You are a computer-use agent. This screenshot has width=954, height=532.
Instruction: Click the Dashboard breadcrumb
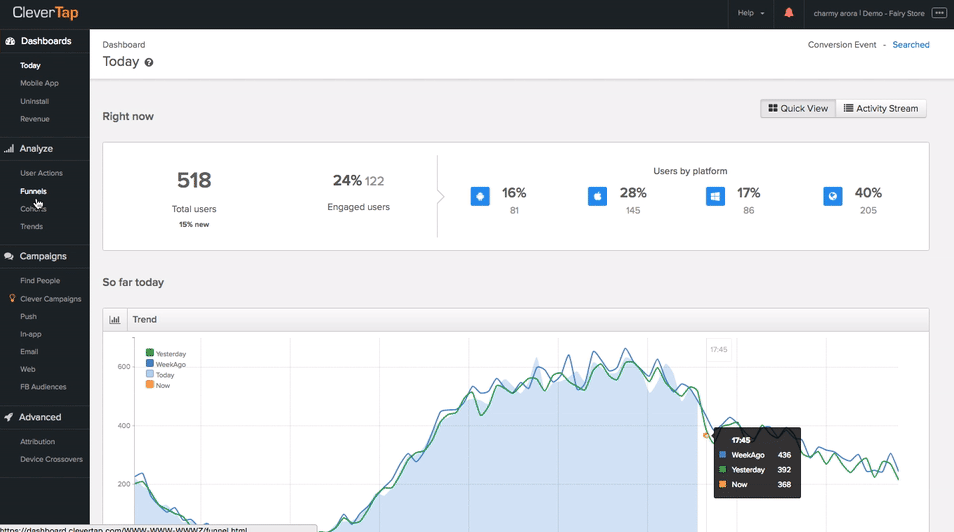pos(124,44)
